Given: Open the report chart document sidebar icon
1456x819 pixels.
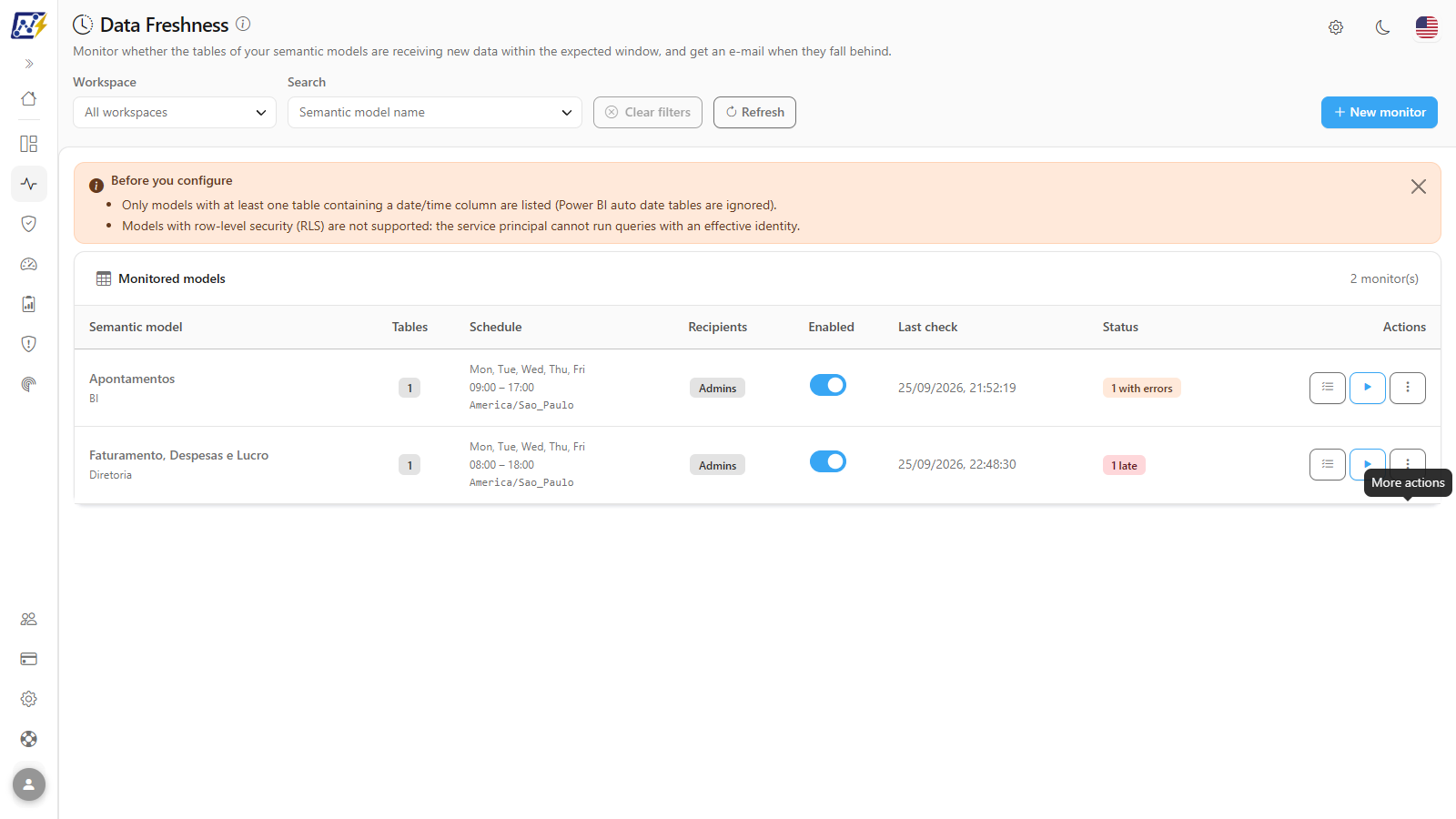Looking at the screenshot, I should coord(29,304).
